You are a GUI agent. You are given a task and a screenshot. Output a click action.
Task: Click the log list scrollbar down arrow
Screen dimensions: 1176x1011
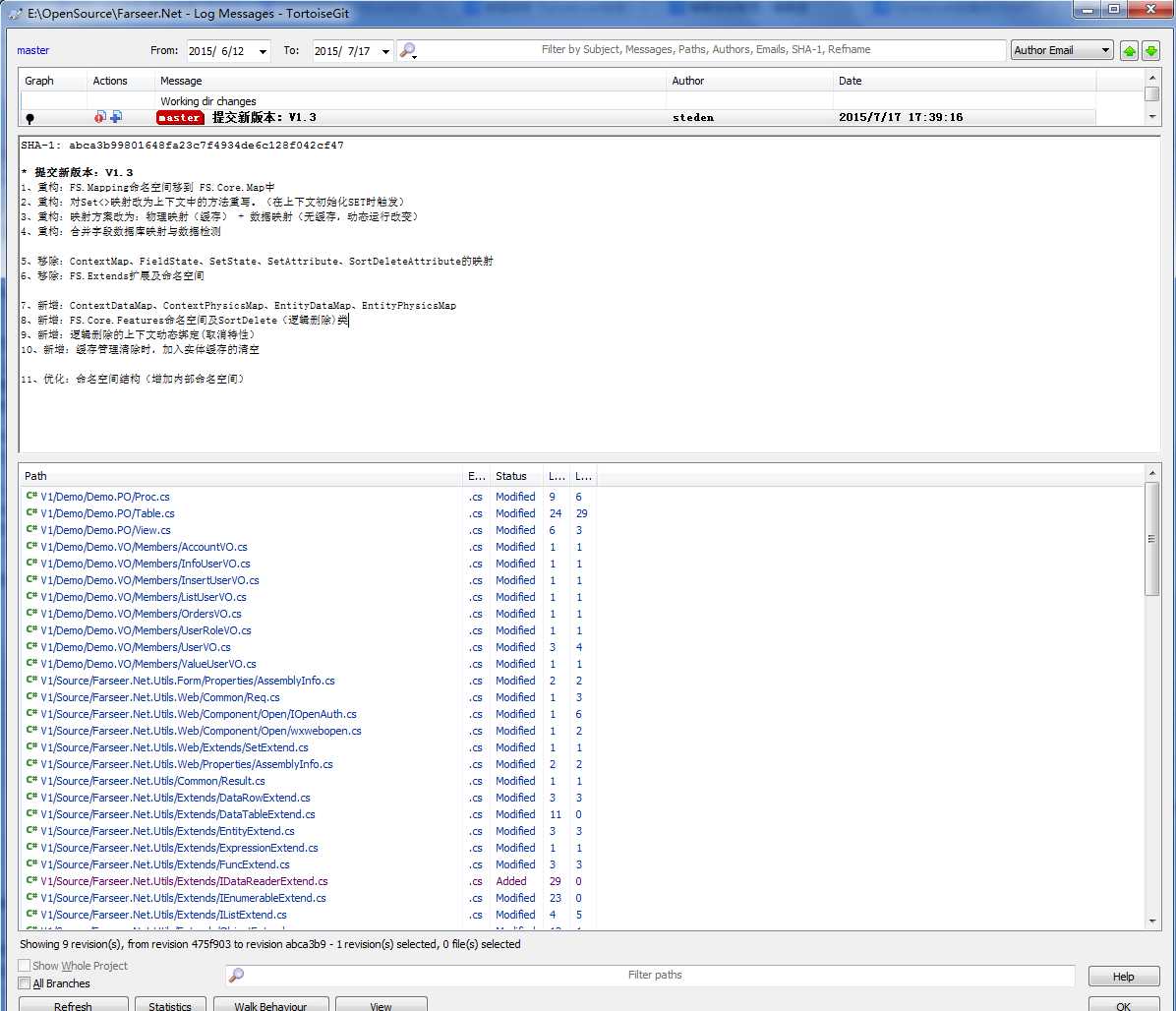tap(1152, 117)
